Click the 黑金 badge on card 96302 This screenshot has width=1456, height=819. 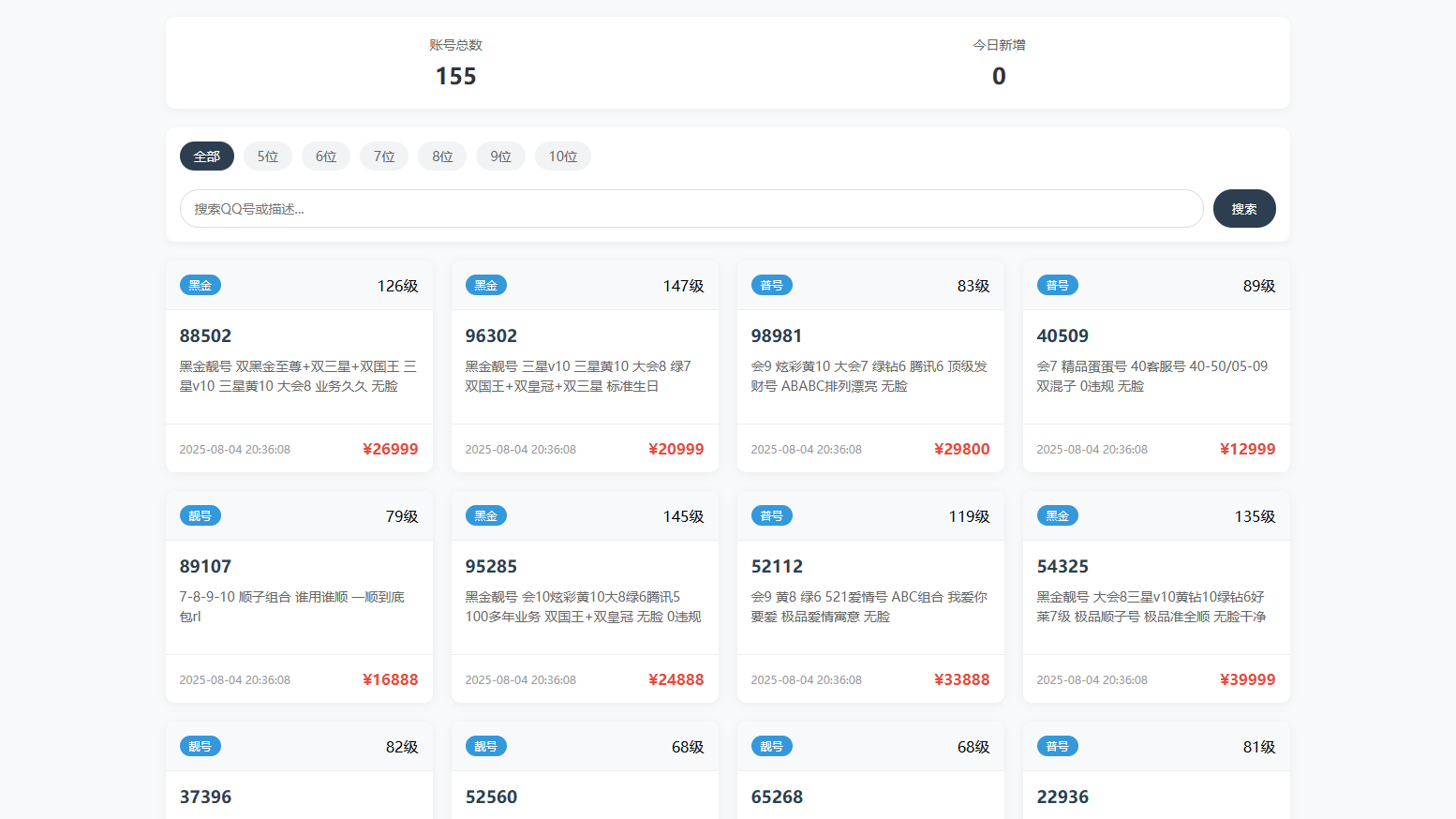485,284
